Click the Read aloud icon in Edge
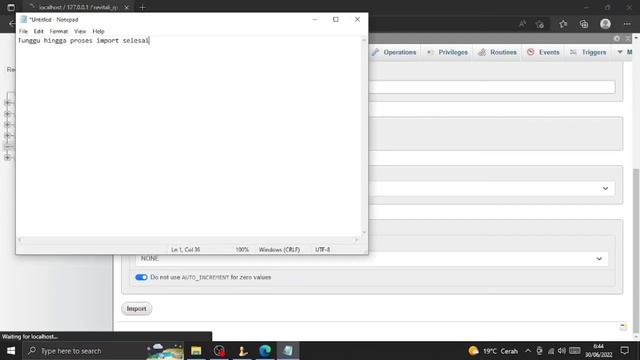The width and height of the screenshot is (640, 360). click(x=522, y=24)
